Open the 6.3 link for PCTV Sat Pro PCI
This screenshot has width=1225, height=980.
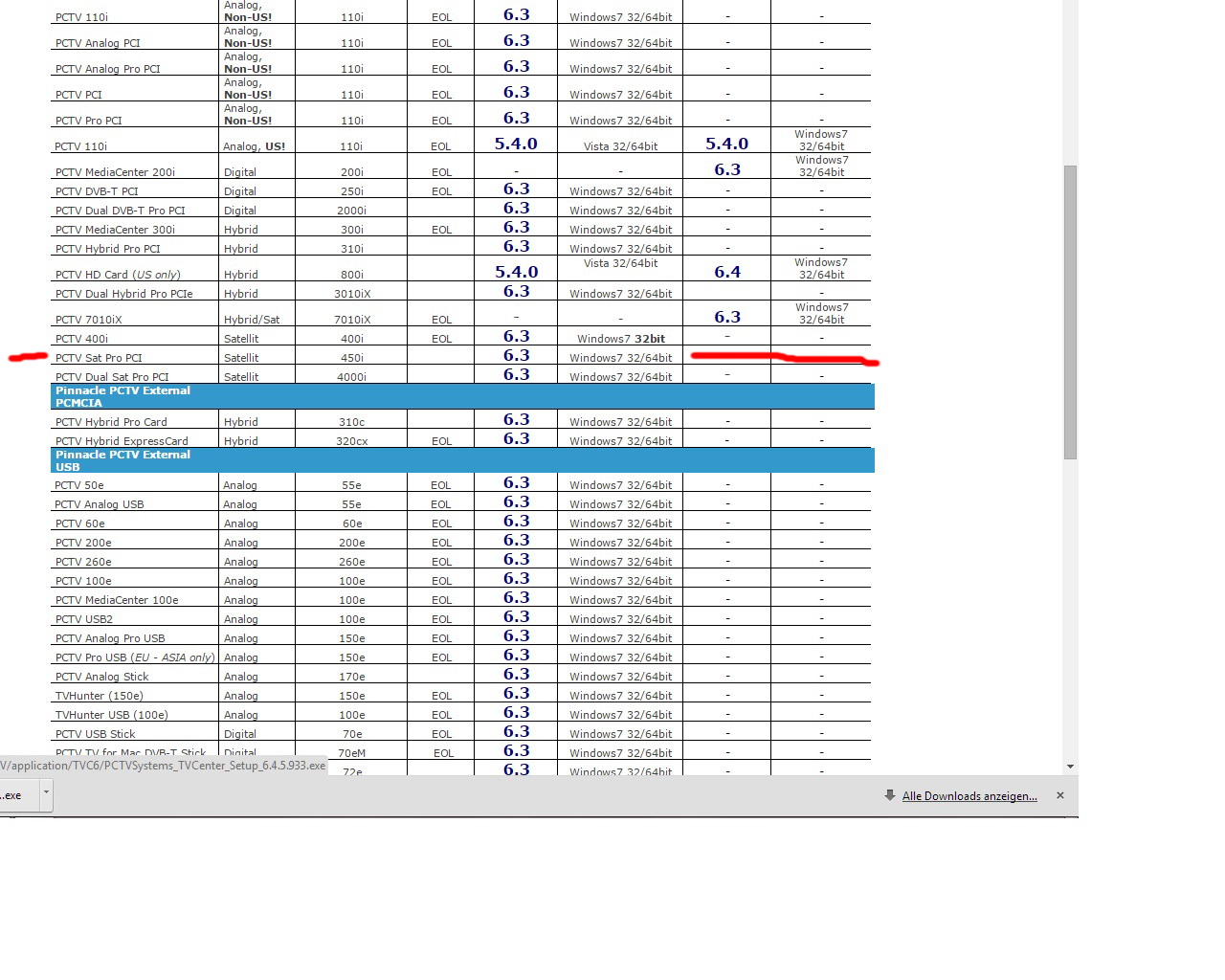(x=517, y=355)
